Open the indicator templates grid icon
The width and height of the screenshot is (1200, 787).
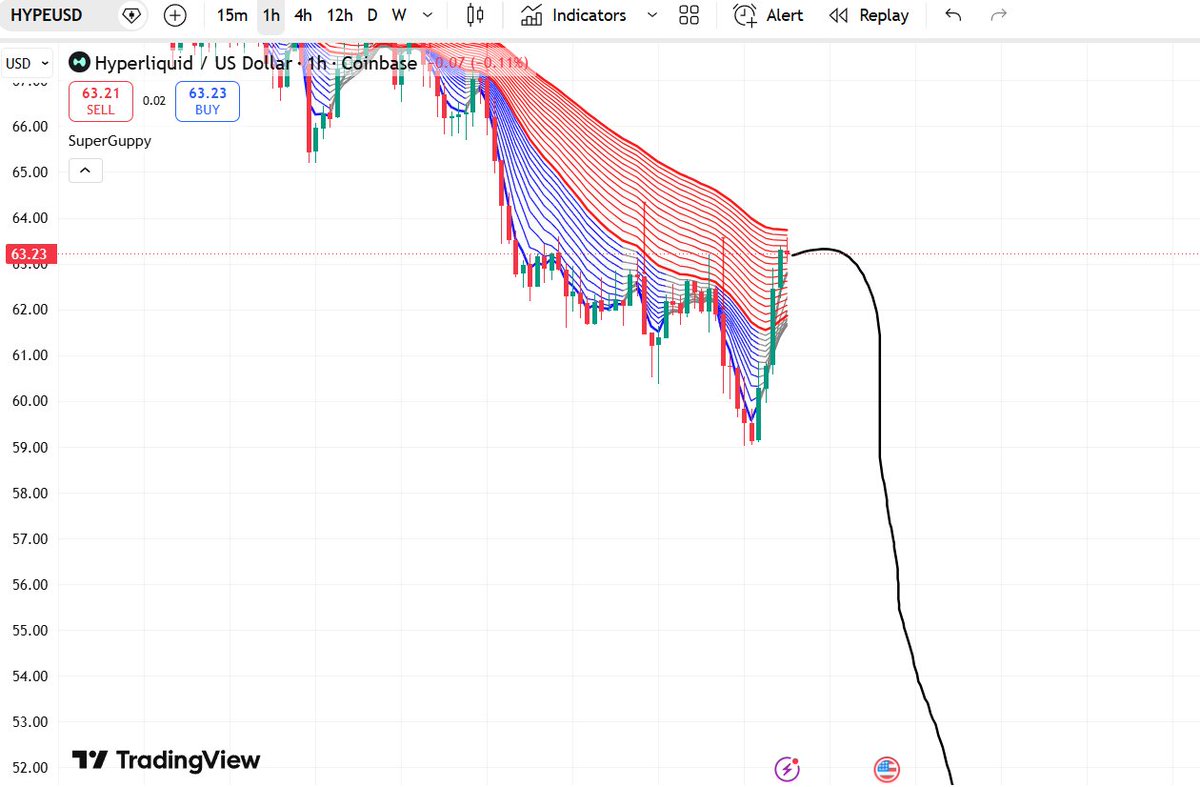point(689,16)
